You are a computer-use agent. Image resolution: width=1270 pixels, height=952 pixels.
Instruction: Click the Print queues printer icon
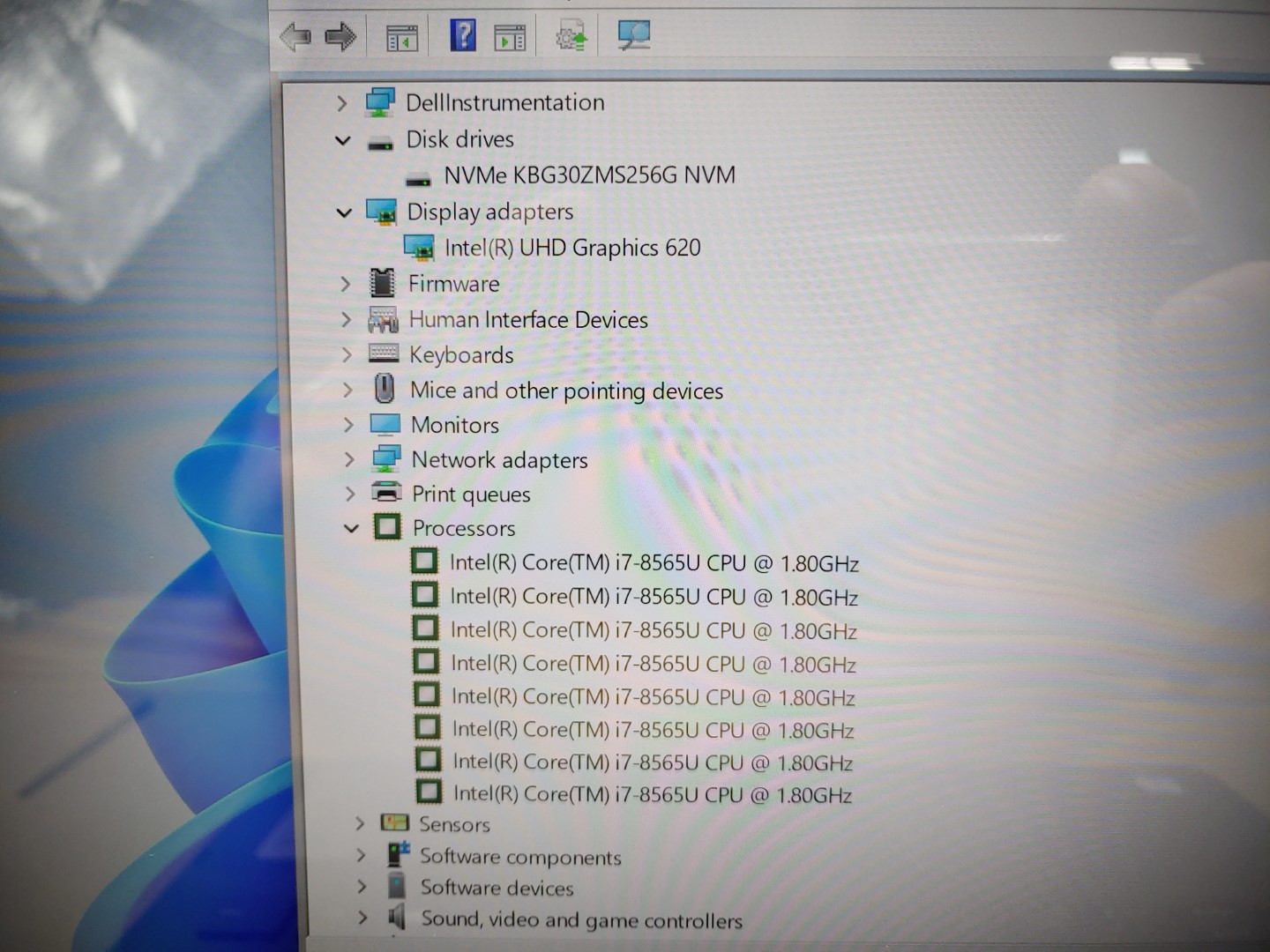pyautogui.click(x=387, y=492)
